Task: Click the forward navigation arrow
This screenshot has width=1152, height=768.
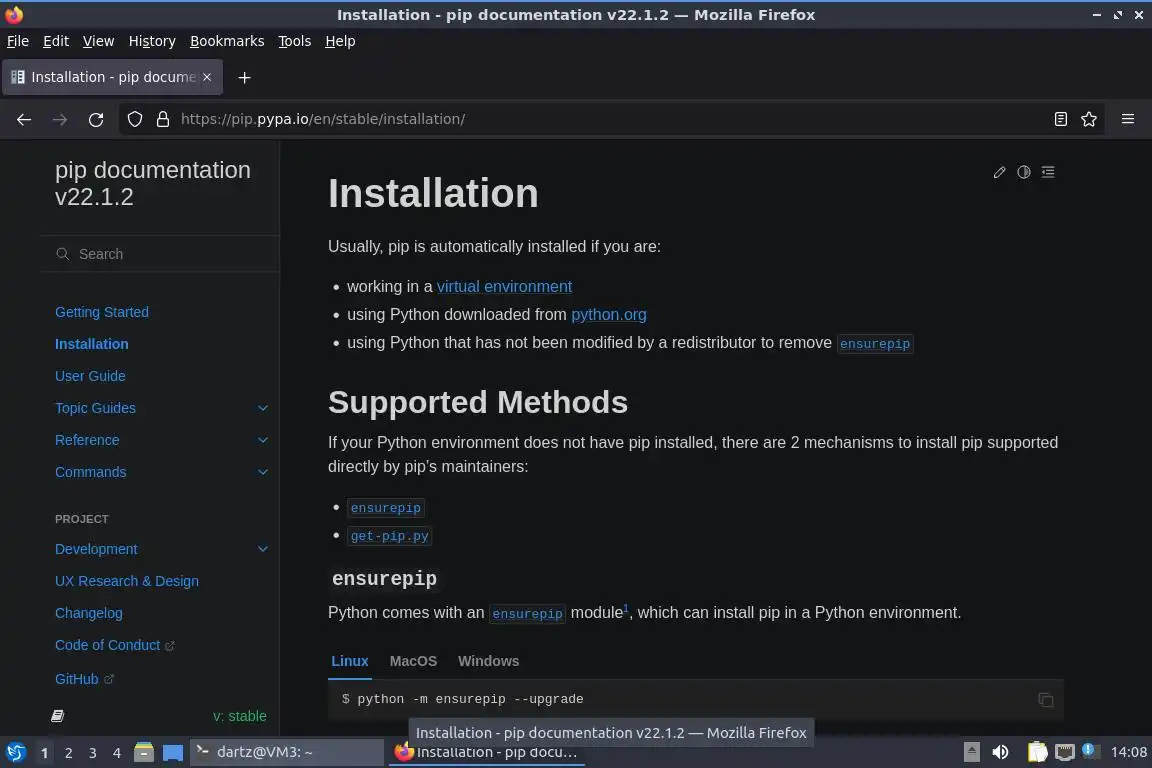Action: tap(60, 119)
